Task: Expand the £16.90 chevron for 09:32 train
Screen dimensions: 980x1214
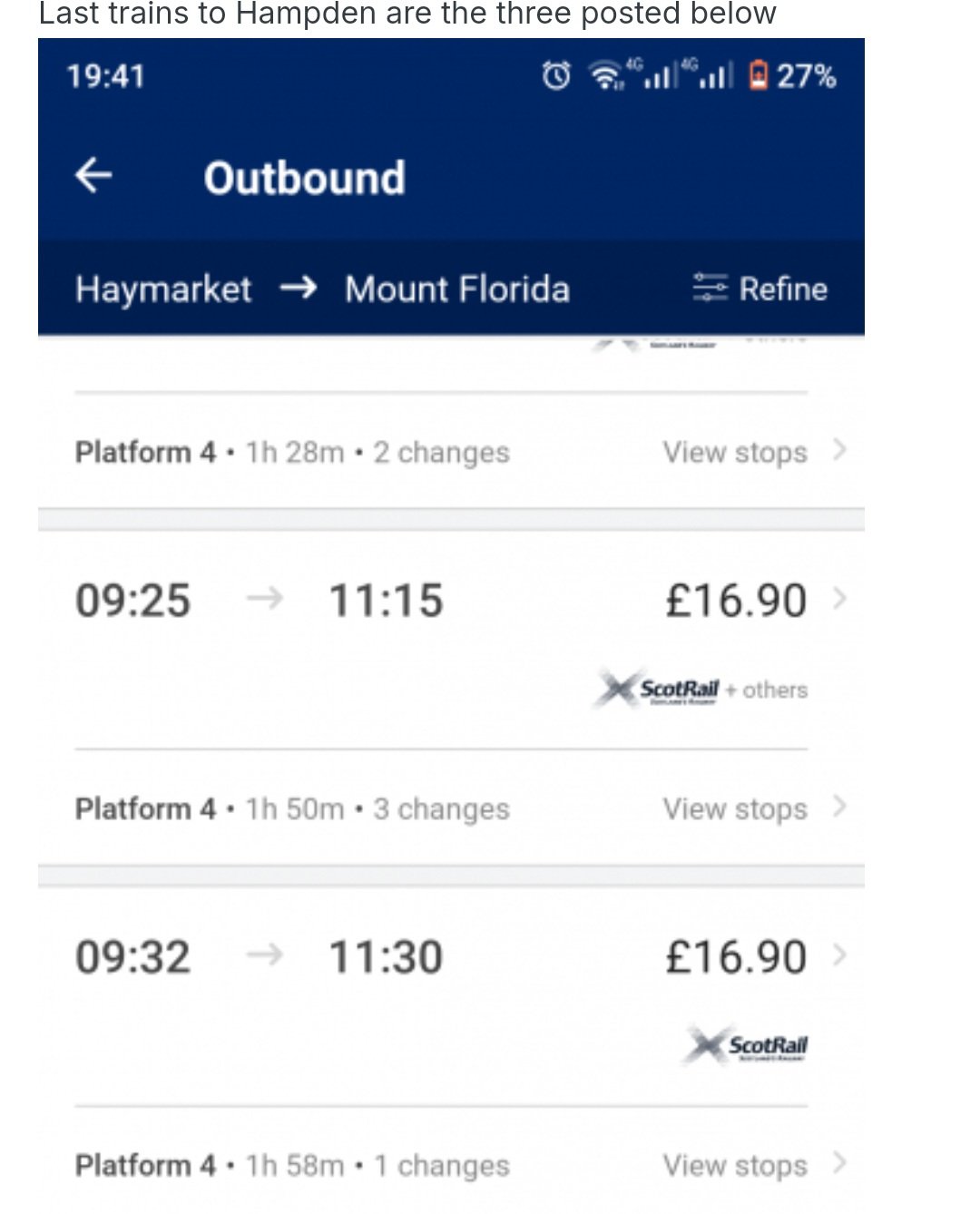Action: [x=839, y=955]
